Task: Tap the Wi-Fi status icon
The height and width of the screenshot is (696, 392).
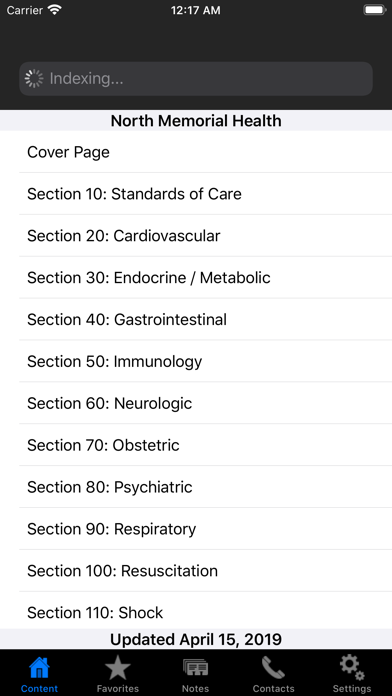Action: 55,10
